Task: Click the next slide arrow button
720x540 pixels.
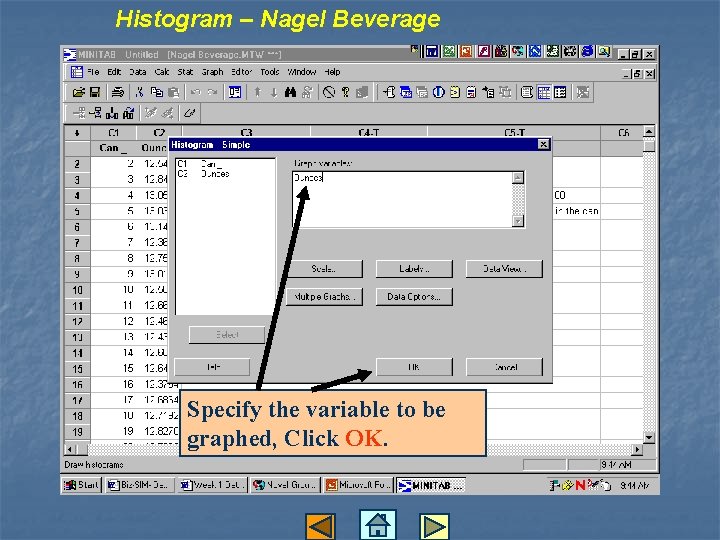Action: click(x=434, y=526)
